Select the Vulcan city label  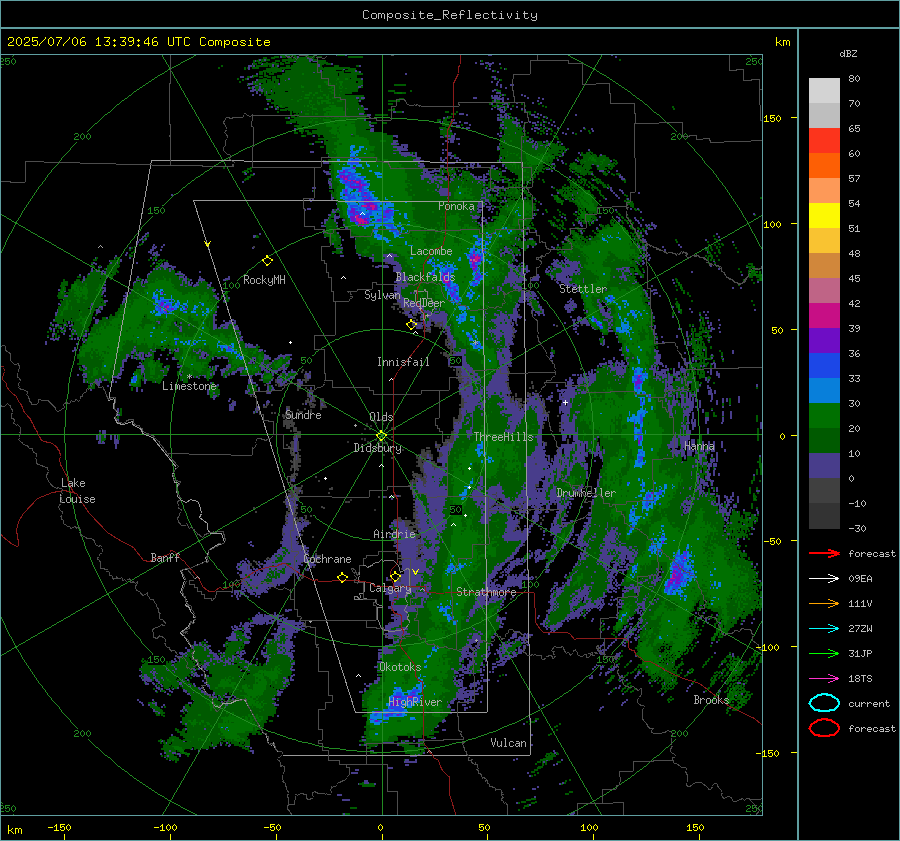click(x=509, y=743)
